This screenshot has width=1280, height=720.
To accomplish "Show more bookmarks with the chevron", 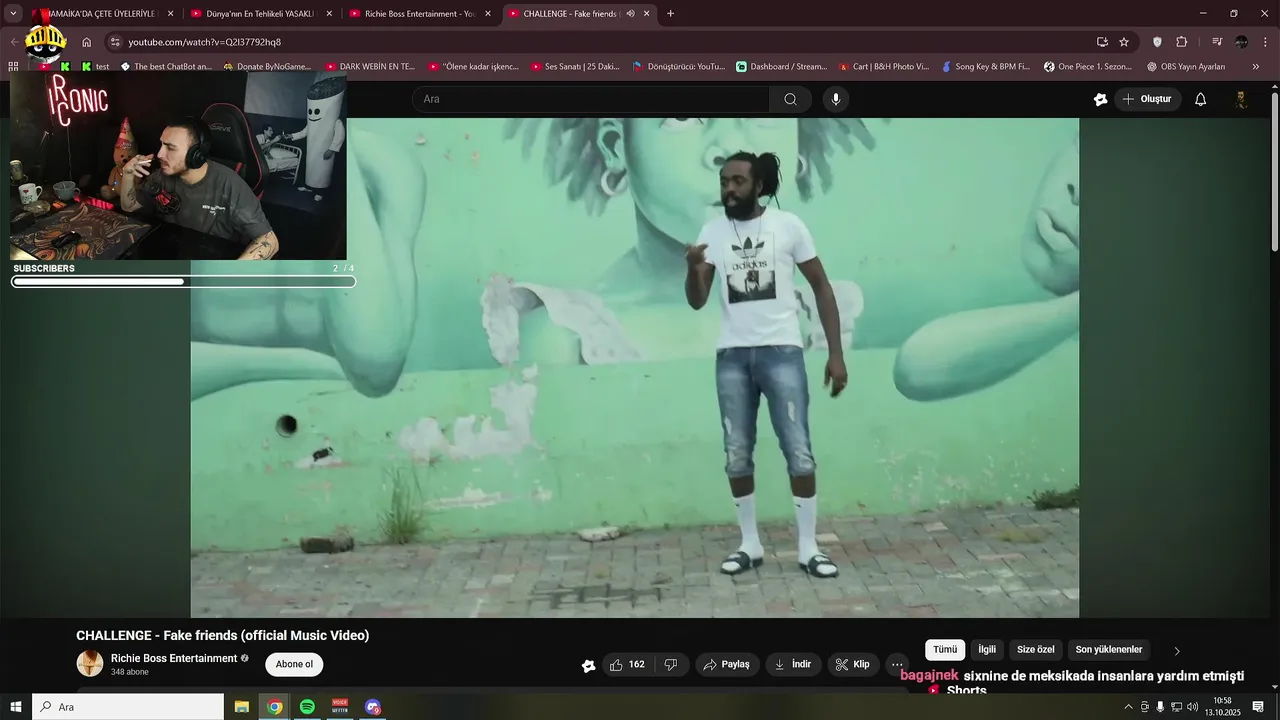I will click(1256, 67).
